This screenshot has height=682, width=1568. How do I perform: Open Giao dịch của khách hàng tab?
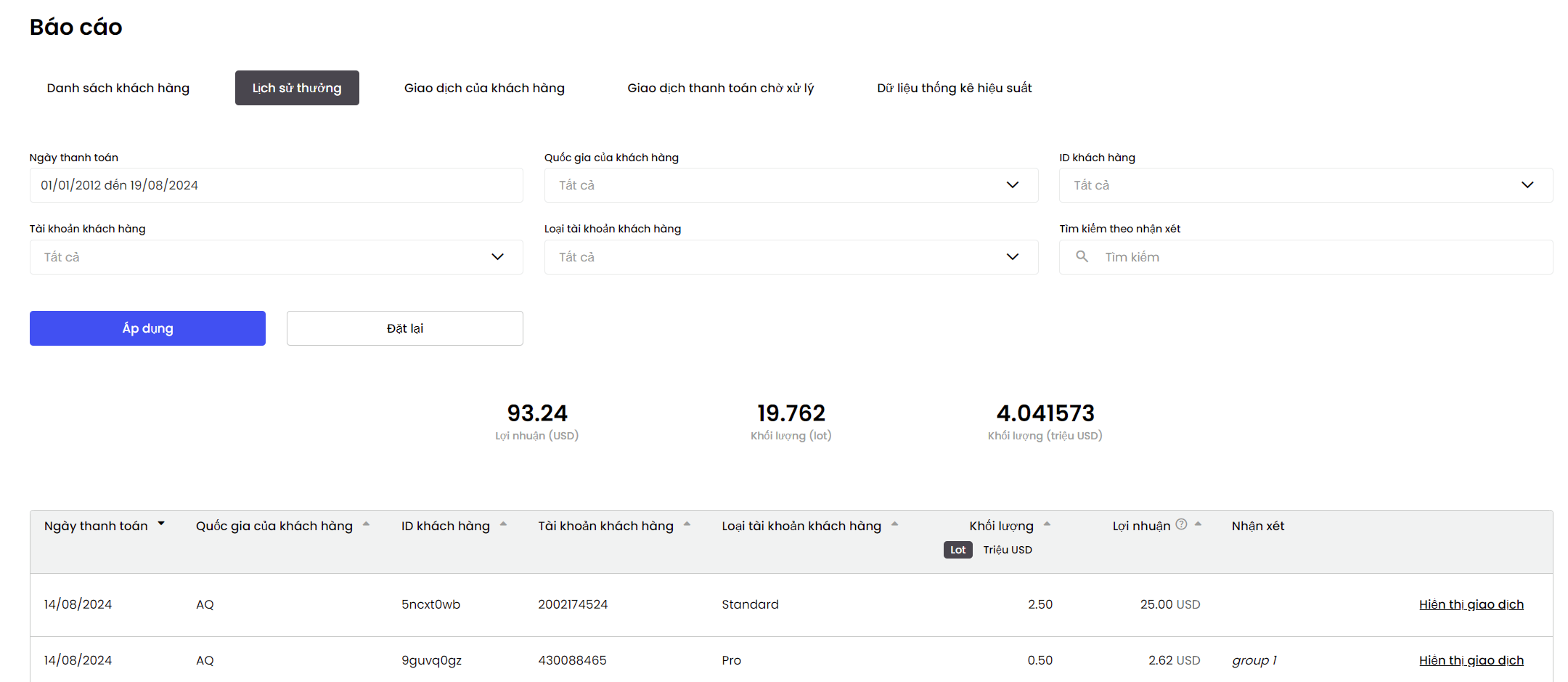(x=484, y=88)
